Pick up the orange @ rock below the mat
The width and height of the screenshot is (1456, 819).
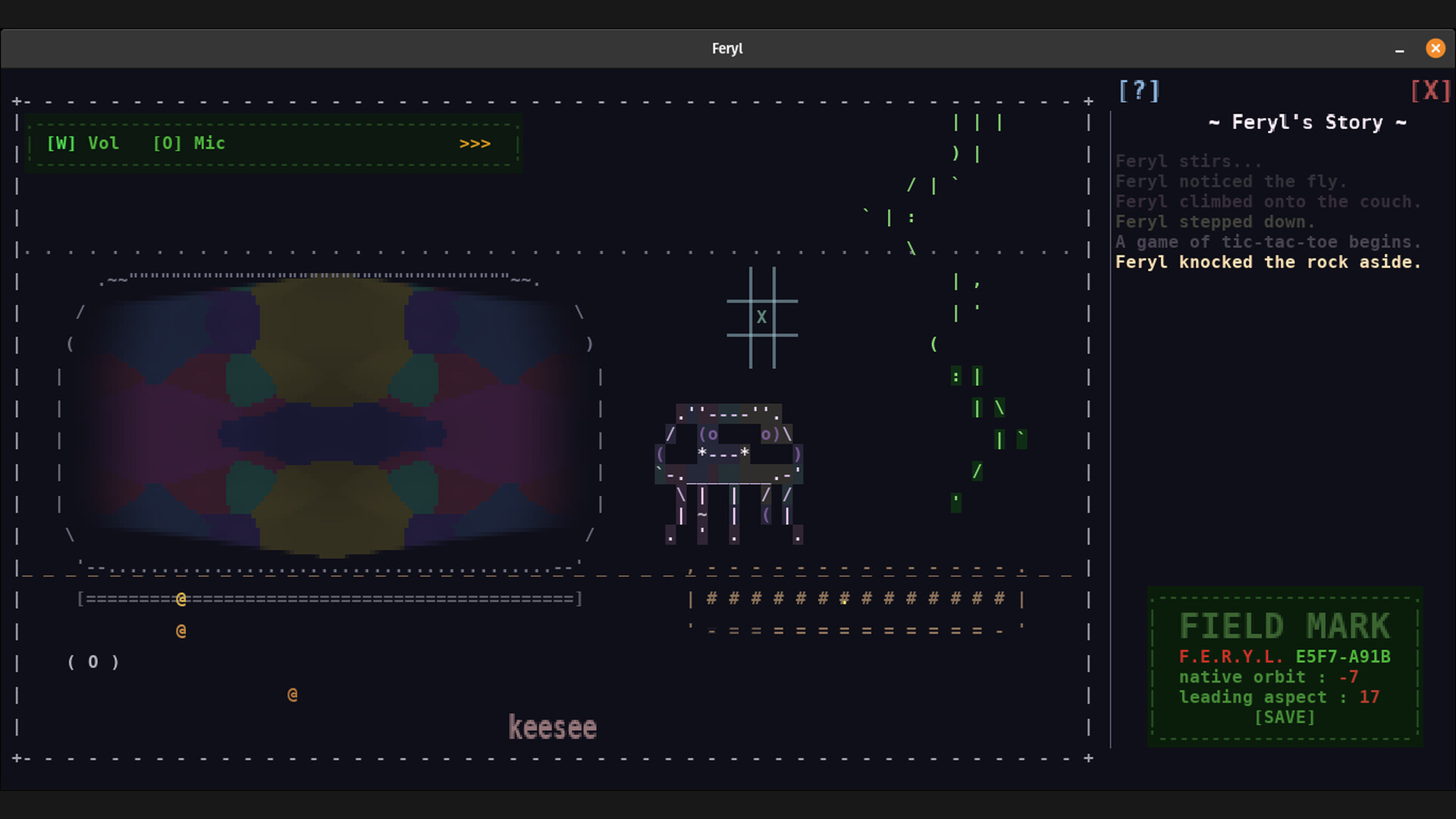coord(181,630)
